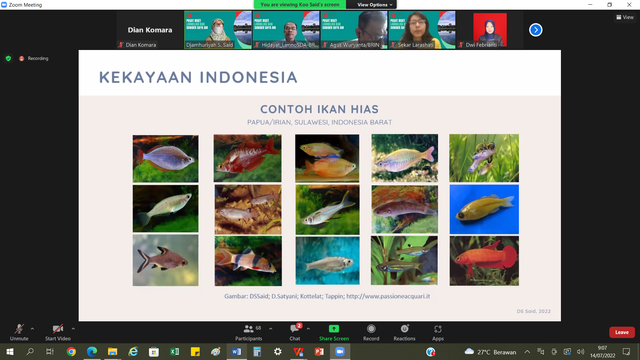640x360 pixels.
Task: Click the green encryption shield icon
Action: pyautogui.click(x=8, y=58)
